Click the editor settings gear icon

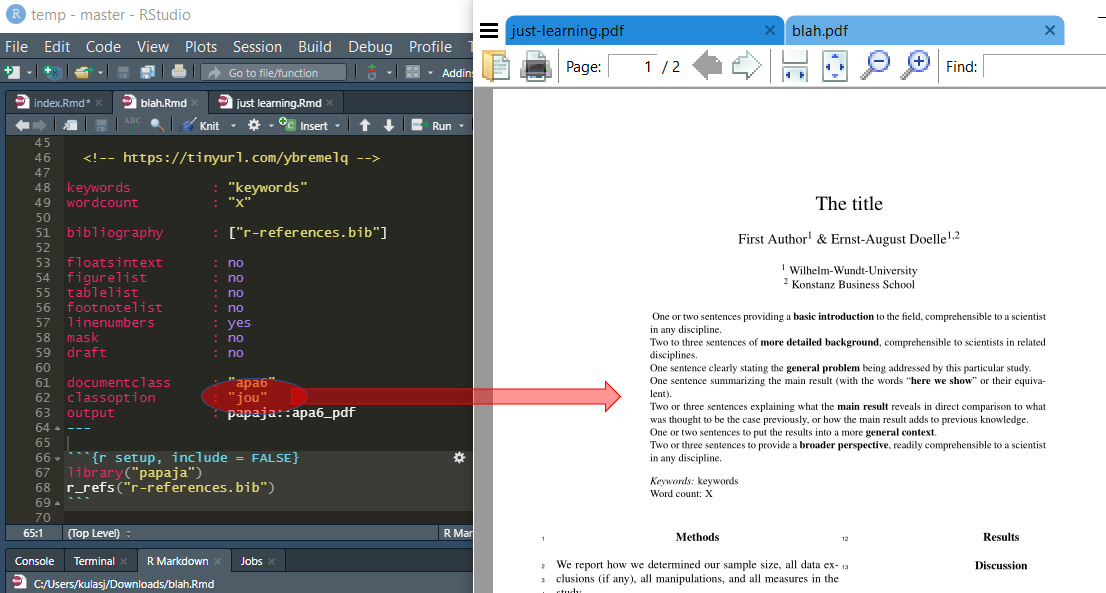coord(254,126)
